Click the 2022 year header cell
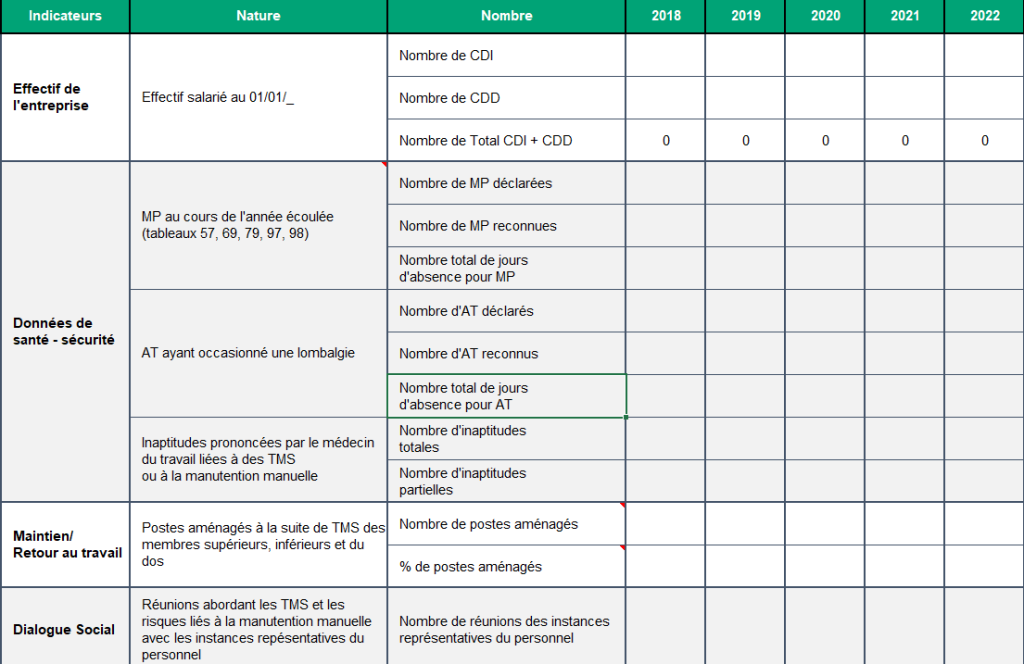The width and height of the screenshot is (1024, 664). (984, 16)
